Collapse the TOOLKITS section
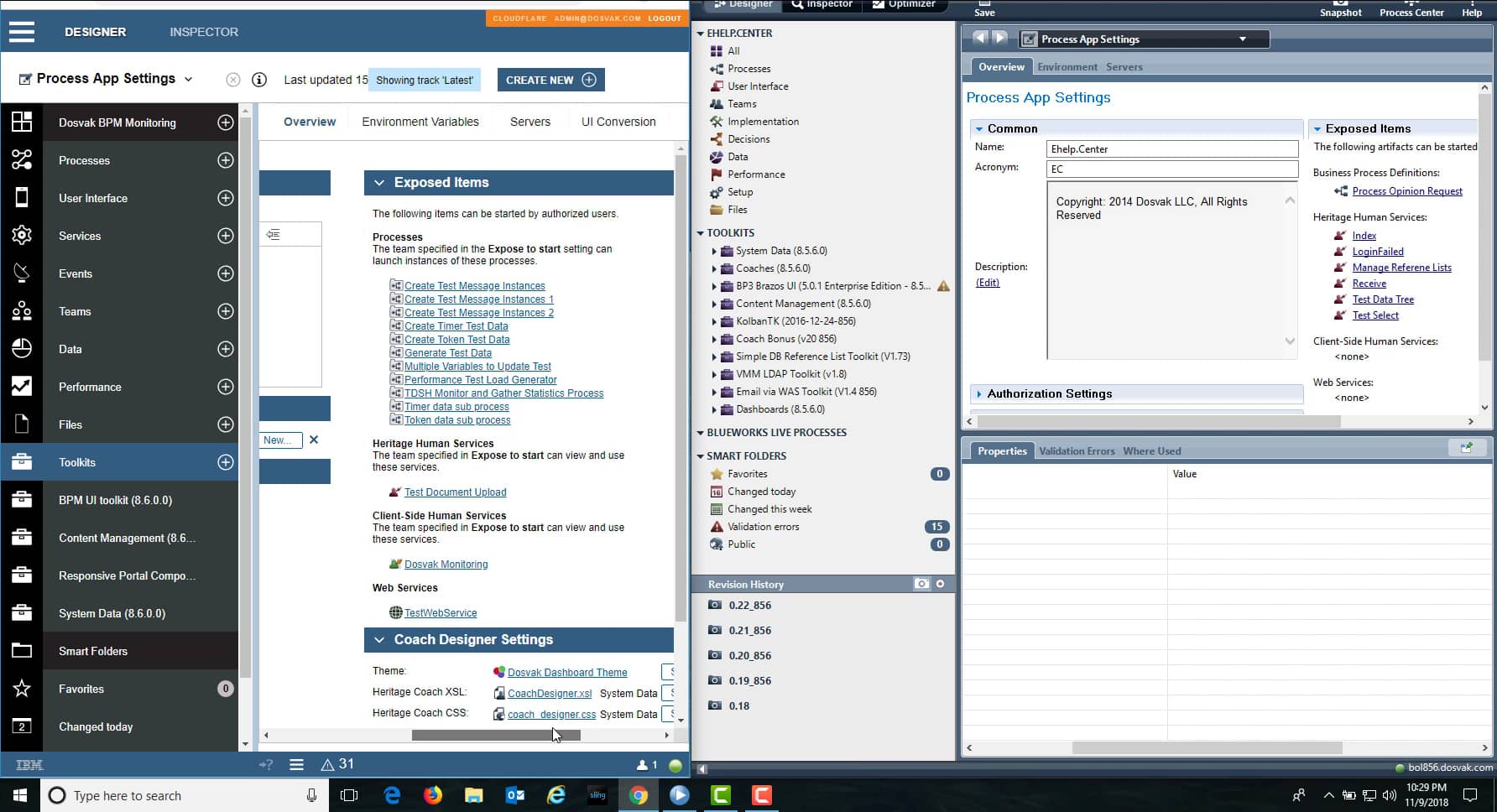The image size is (1497, 812). click(x=702, y=232)
